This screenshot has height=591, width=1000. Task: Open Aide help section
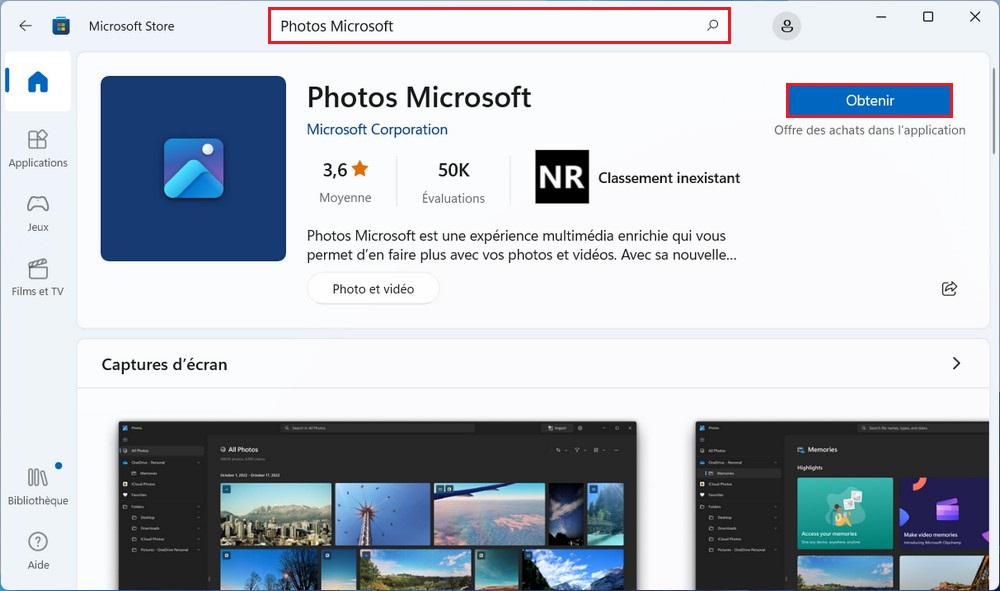[x=38, y=551]
